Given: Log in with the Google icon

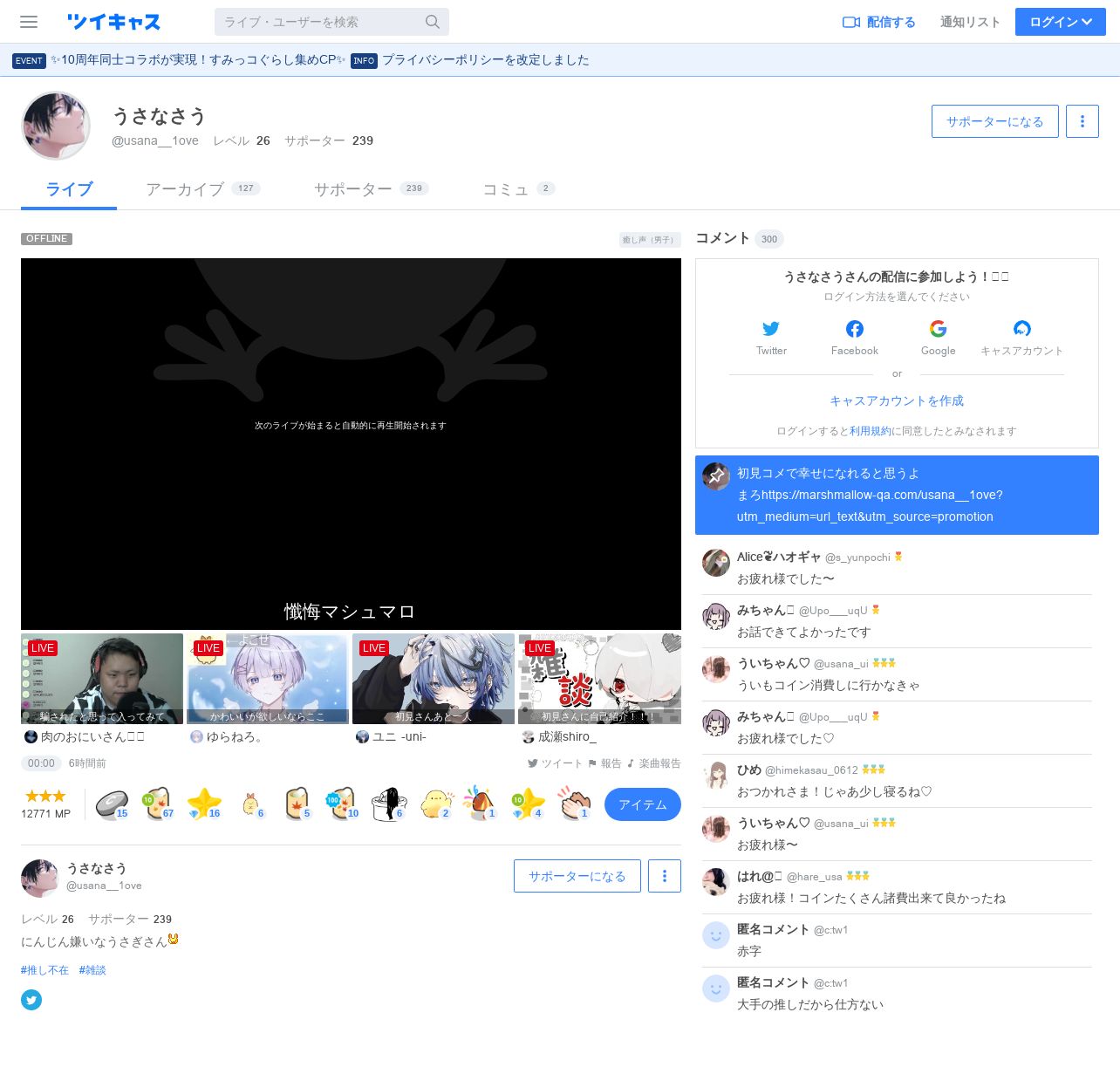Looking at the screenshot, I should pos(939,329).
